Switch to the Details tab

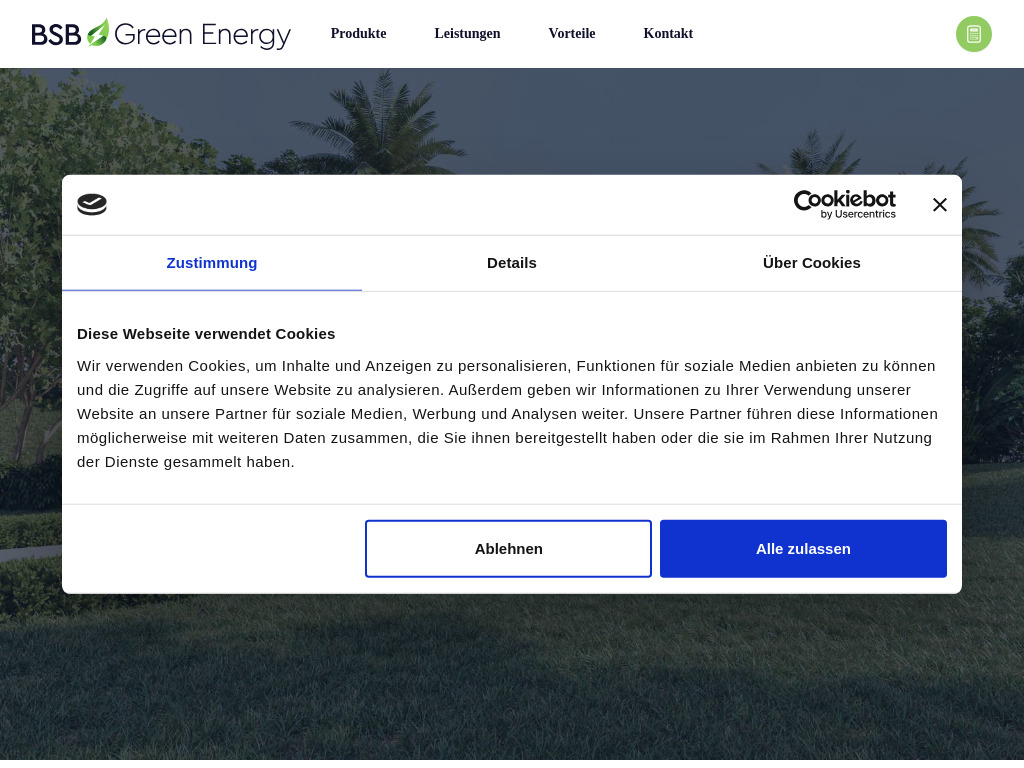(x=511, y=263)
